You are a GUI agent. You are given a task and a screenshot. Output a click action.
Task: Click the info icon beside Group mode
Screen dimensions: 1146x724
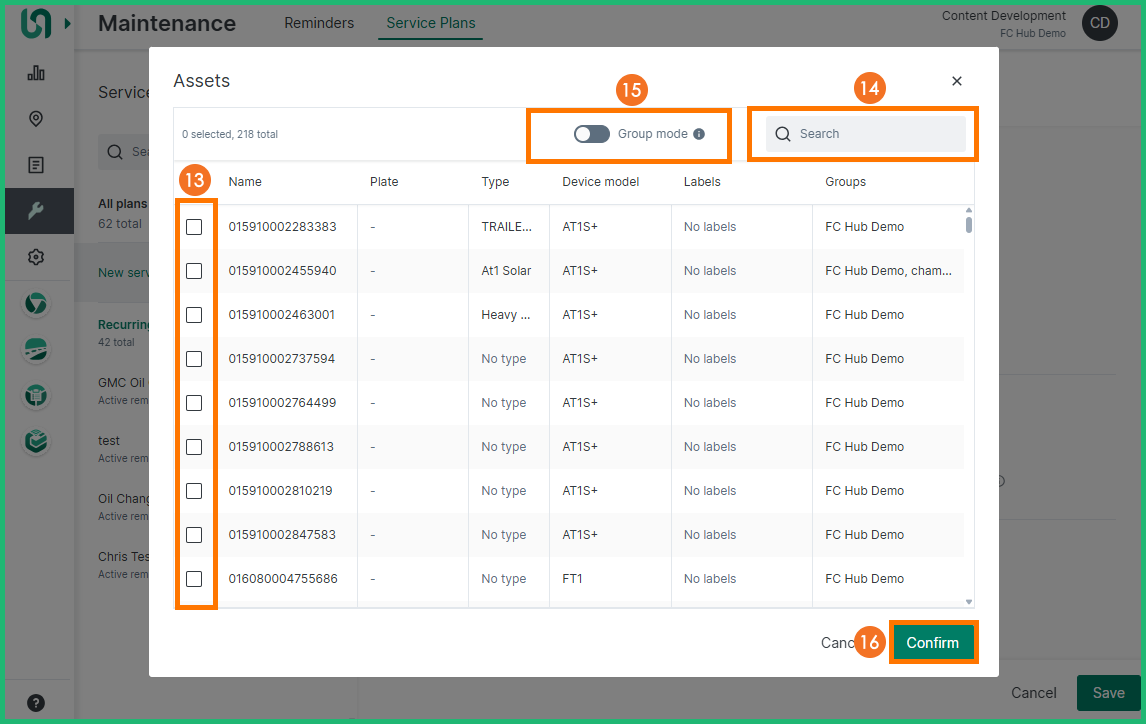[x=699, y=134]
